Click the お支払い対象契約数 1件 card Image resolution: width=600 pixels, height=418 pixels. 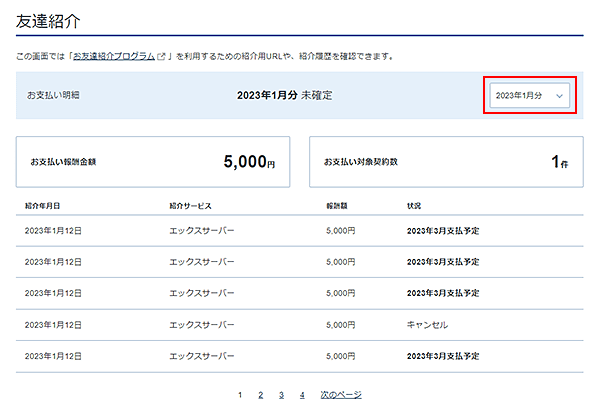tap(446, 162)
